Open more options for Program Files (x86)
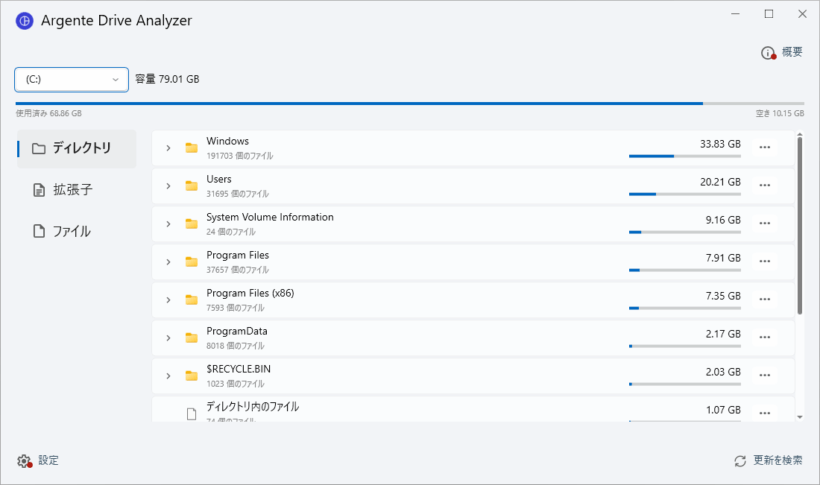Viewport: 820px width, 485px height. (765, 299)
